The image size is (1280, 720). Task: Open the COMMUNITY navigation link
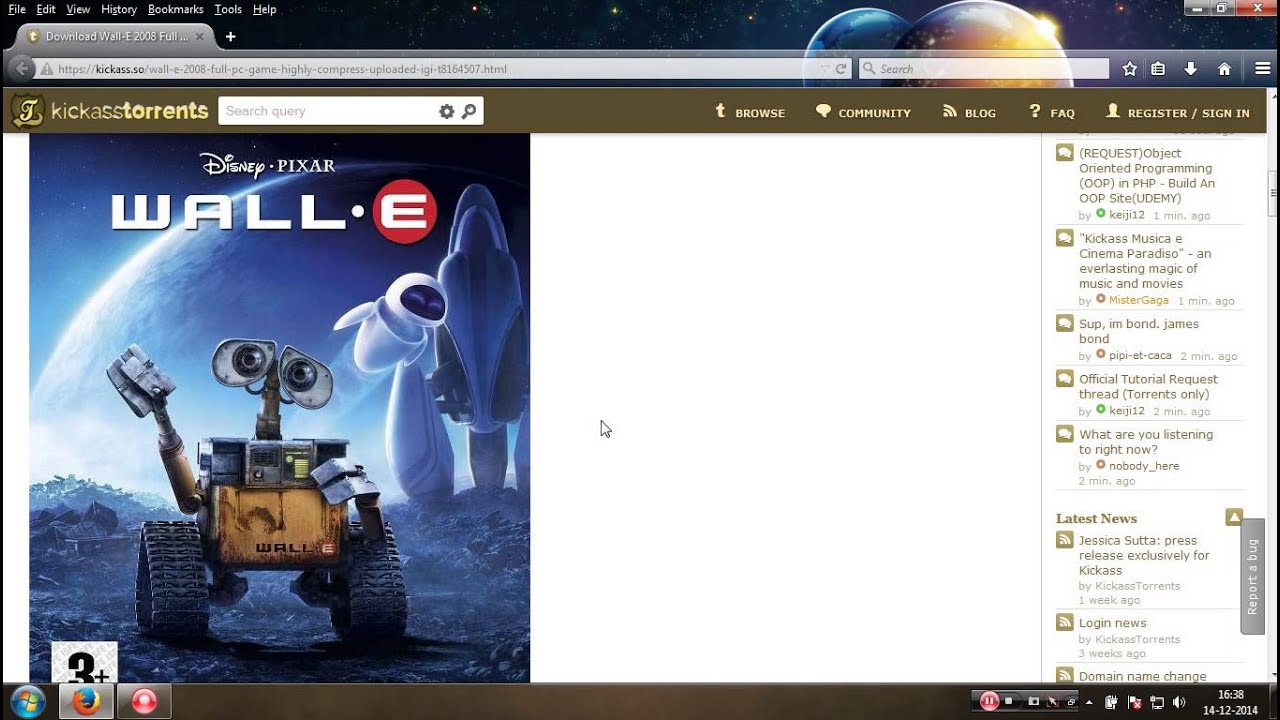863,112
